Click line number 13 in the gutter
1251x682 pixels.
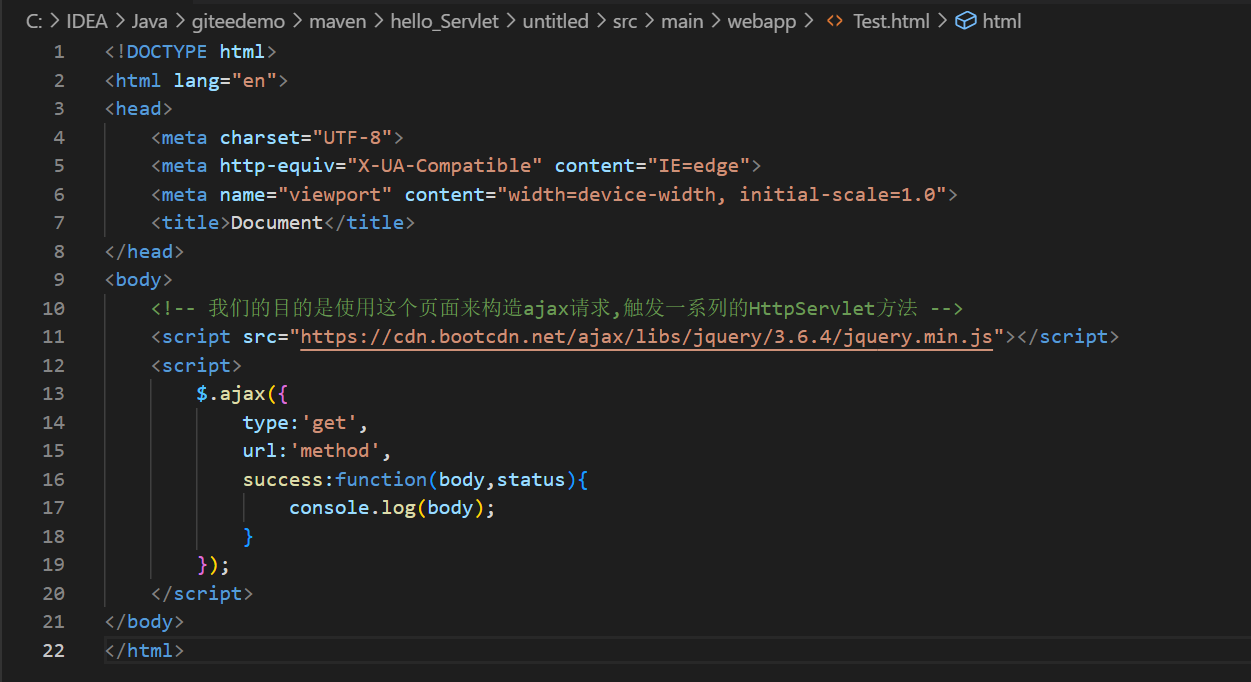(54, 394)
